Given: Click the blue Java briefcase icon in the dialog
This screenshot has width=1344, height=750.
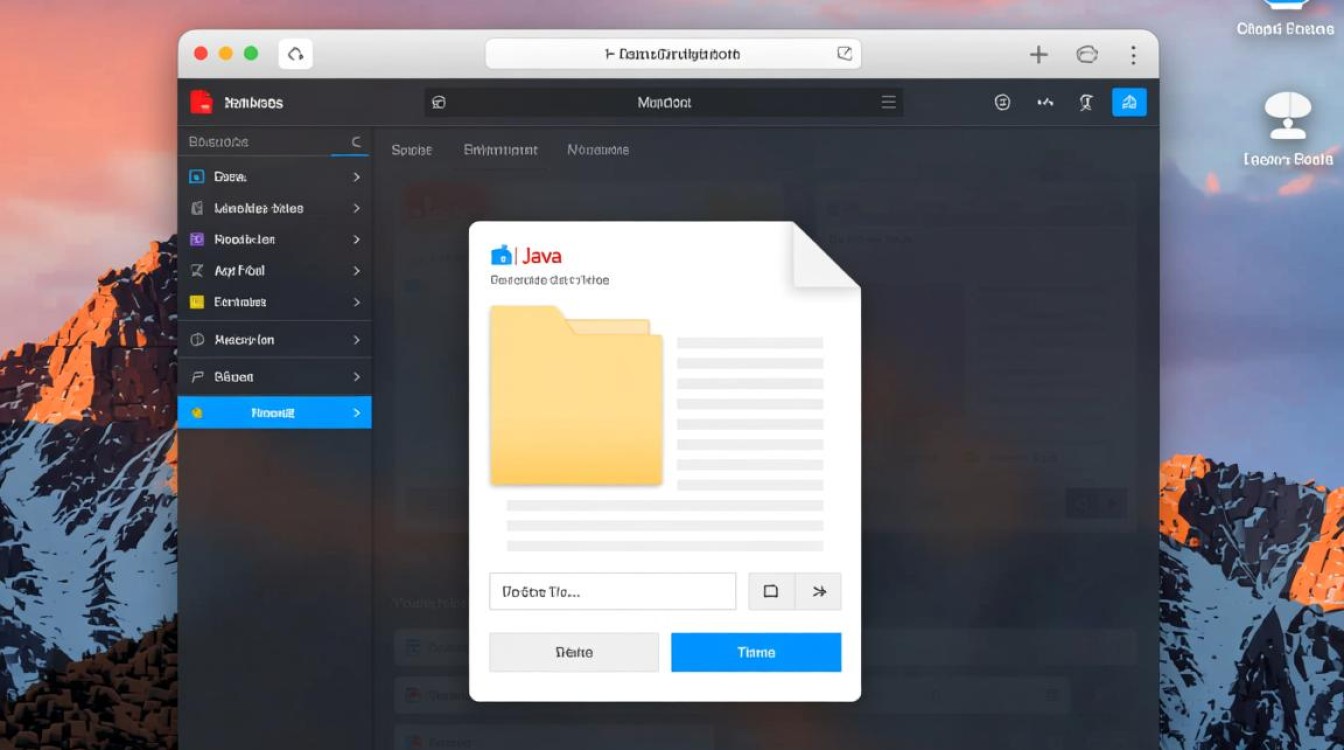Looking at the screenshot, I should tap(503, 255).
